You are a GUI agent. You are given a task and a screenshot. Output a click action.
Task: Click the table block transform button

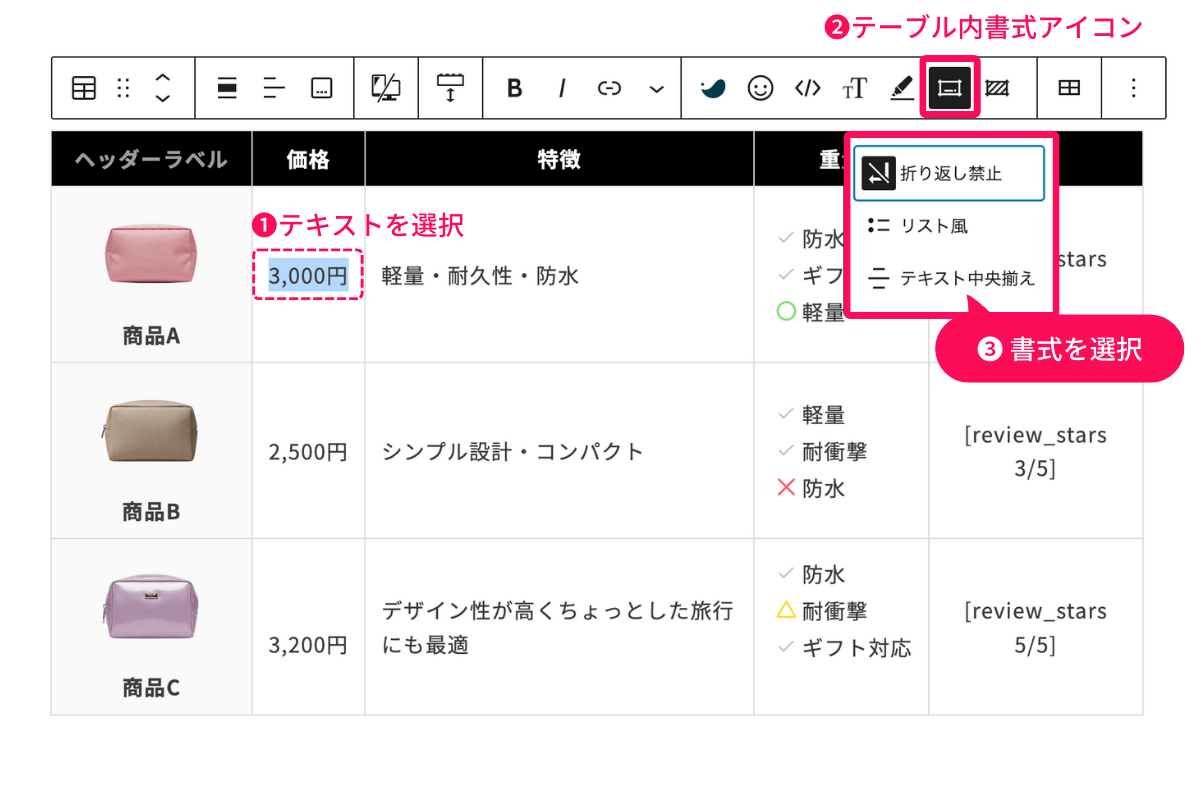pyautogui.click(x=83, y=88)
